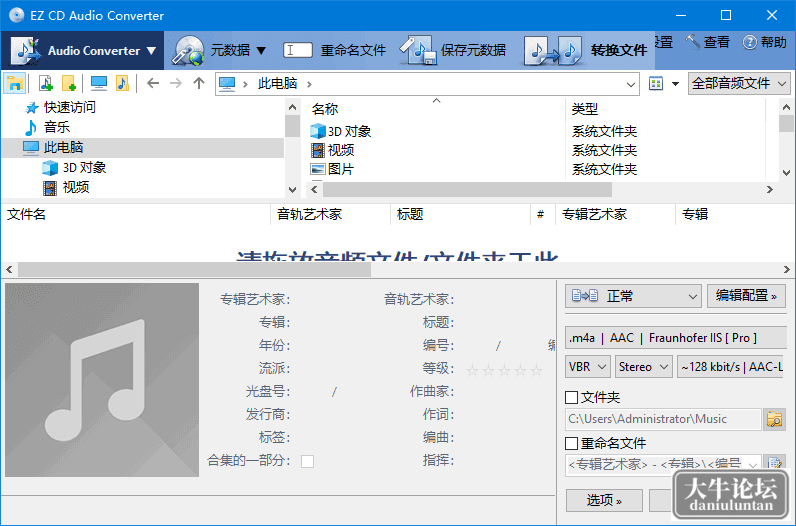This screenshot has width=796, height=526.
Task: Select 图片 folder in file list
Action: (x=341, y=169)
